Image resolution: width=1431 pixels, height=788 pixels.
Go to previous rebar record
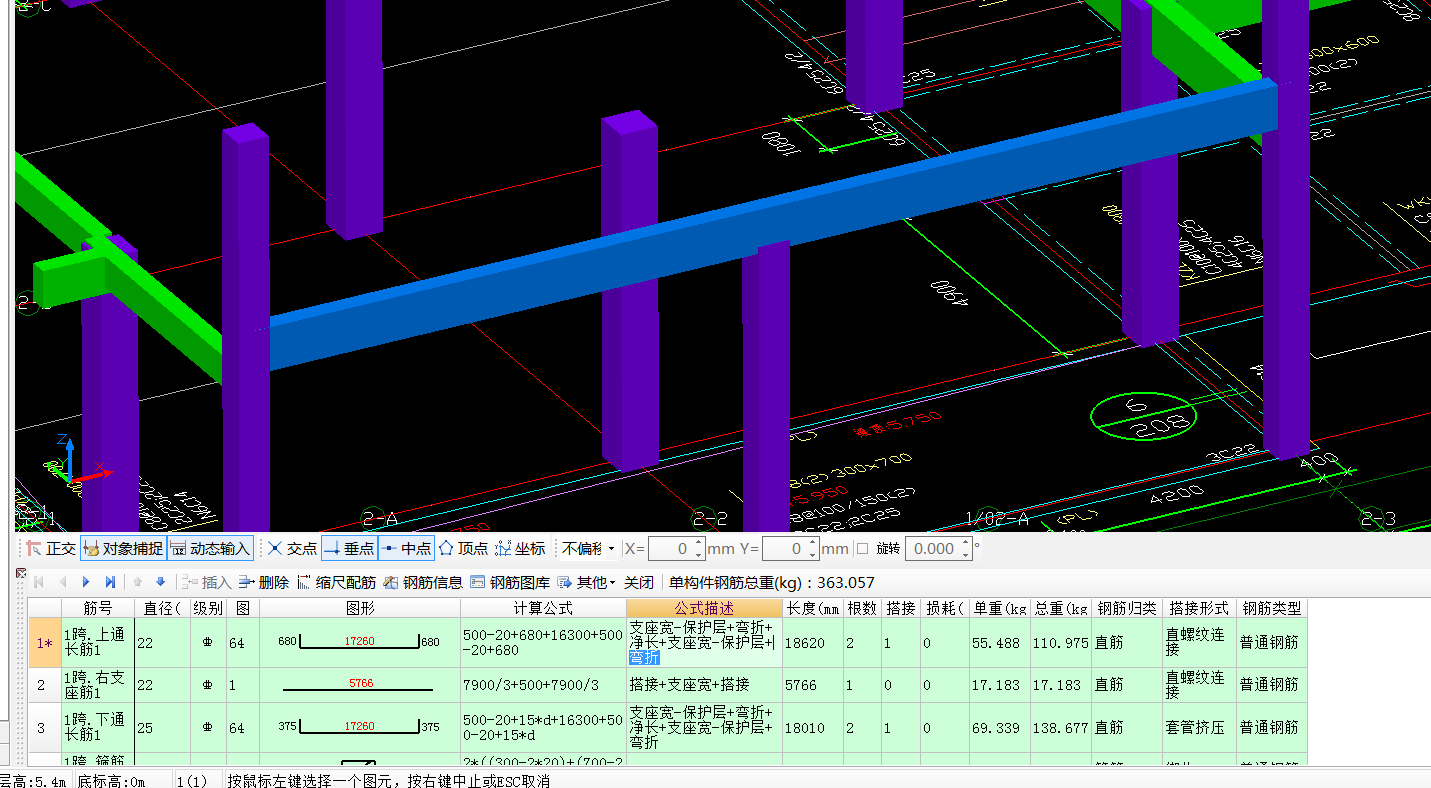pyautogui.click(x=63, y=582)
